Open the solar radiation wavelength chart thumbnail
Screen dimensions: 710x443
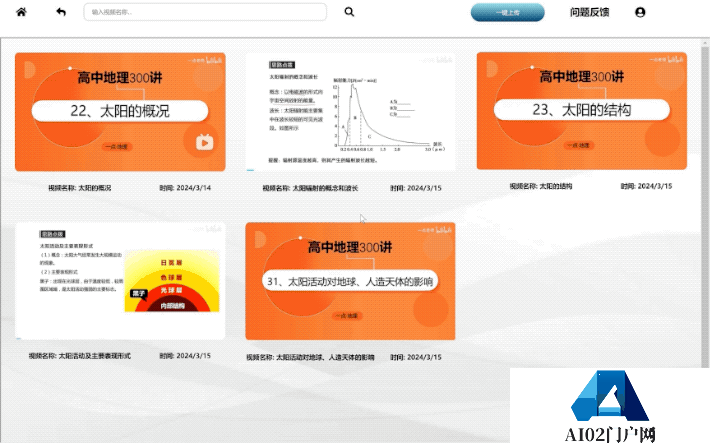[350, 112]
